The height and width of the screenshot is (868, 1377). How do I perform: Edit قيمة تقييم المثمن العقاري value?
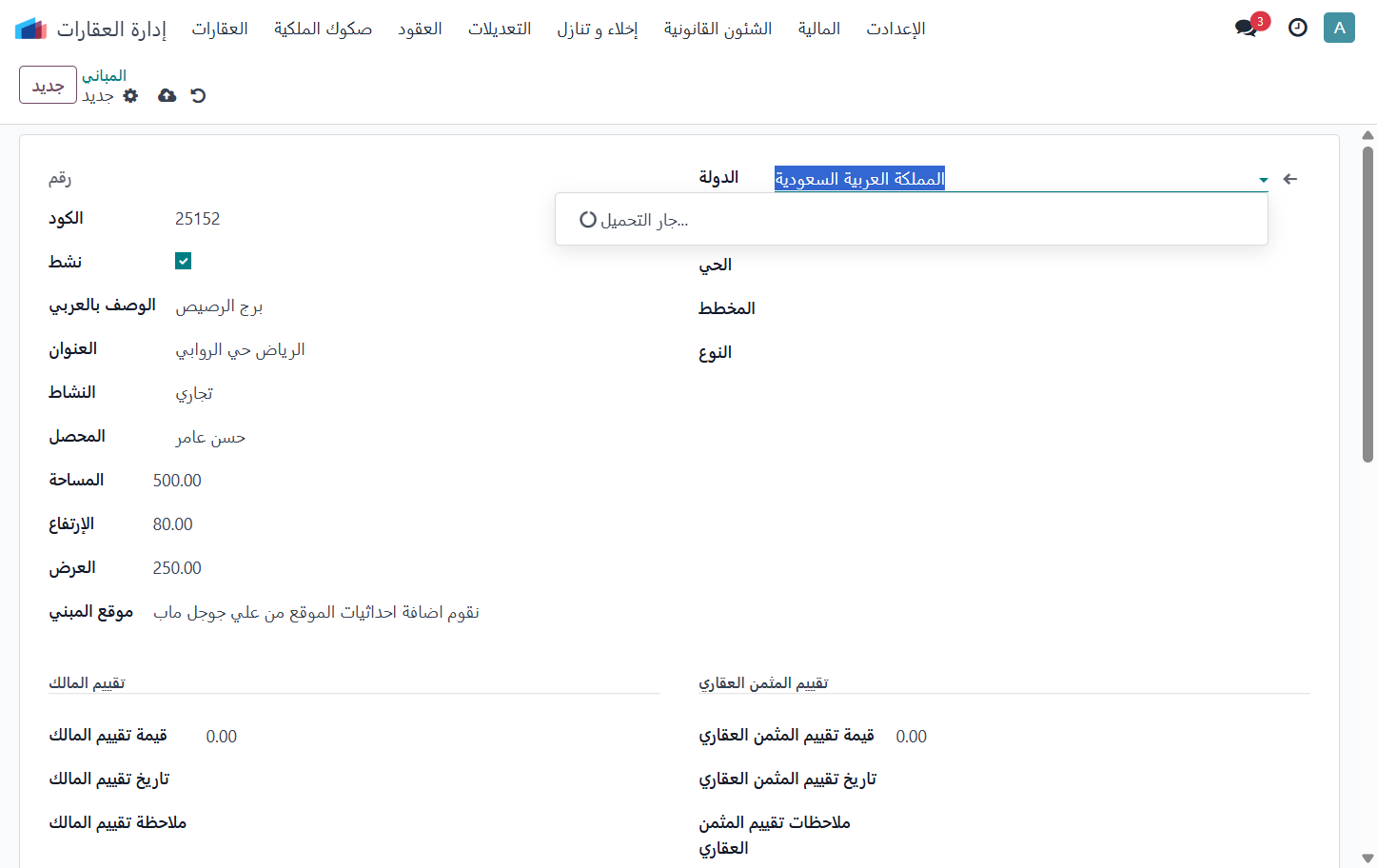coord(911,737)
